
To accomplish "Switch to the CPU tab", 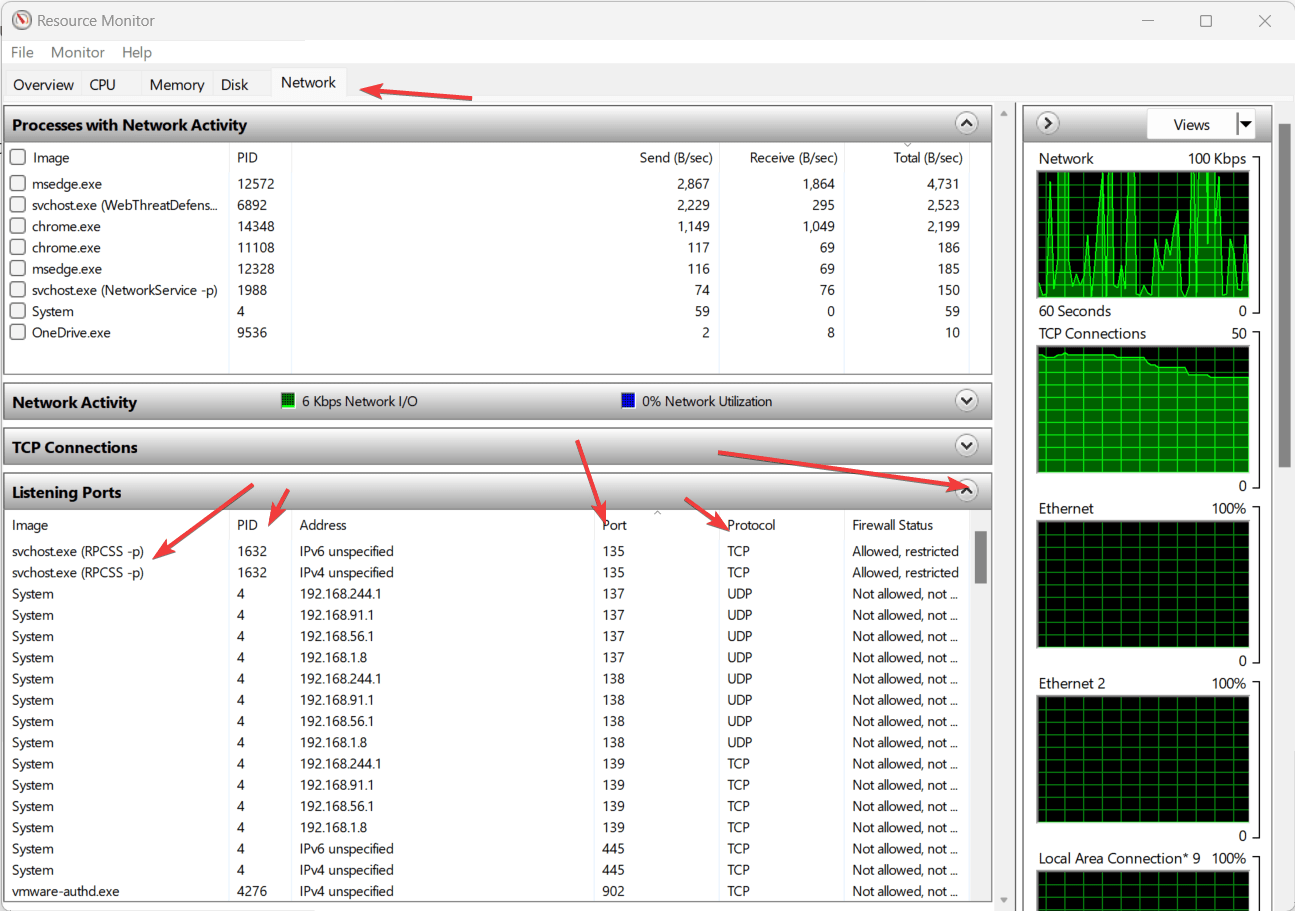I will tap(103, 85).
